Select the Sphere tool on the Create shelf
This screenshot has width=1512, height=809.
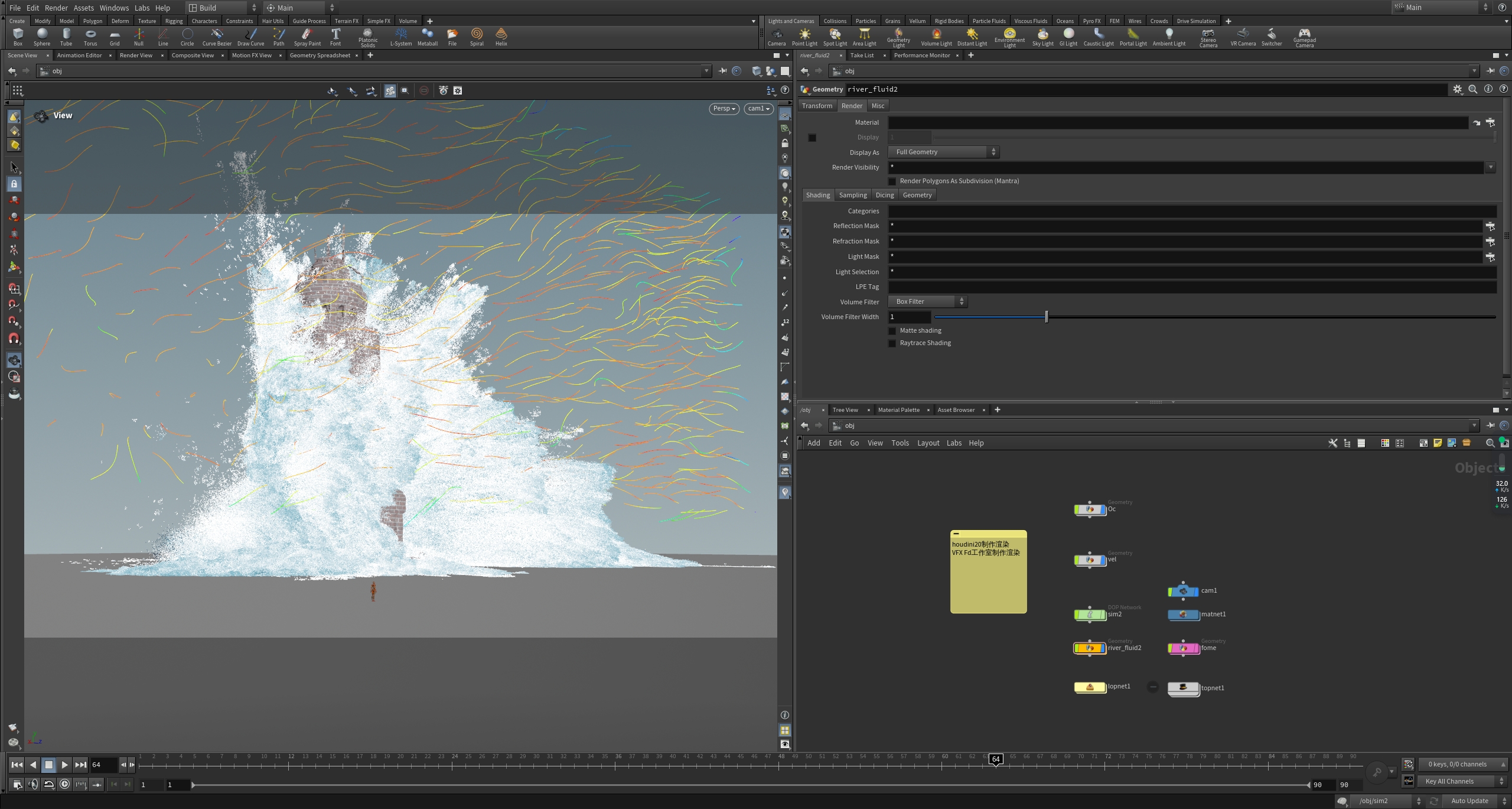(42, 37)
